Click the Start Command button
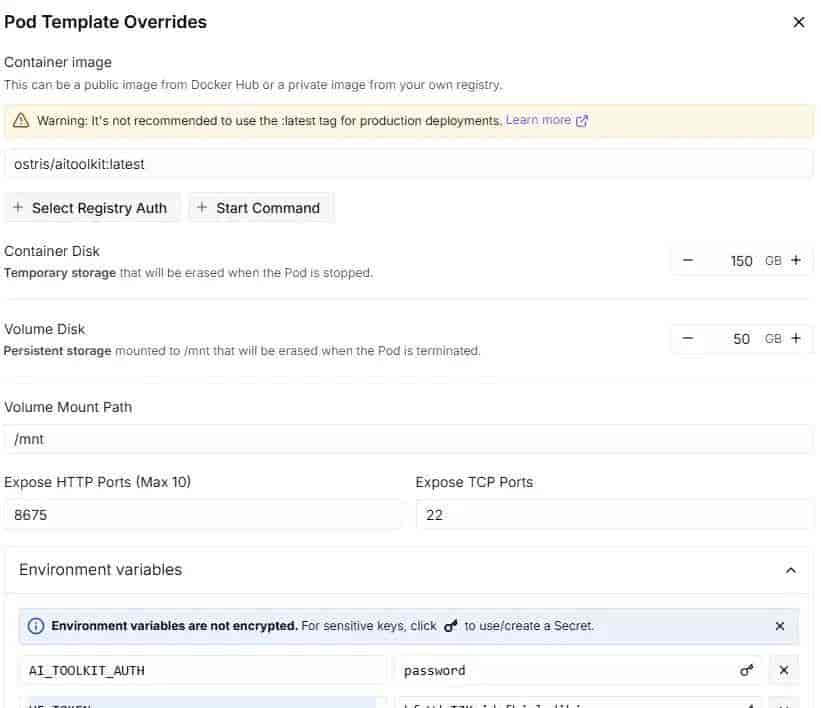Screen dimensions: 821x708 (260, 208)
